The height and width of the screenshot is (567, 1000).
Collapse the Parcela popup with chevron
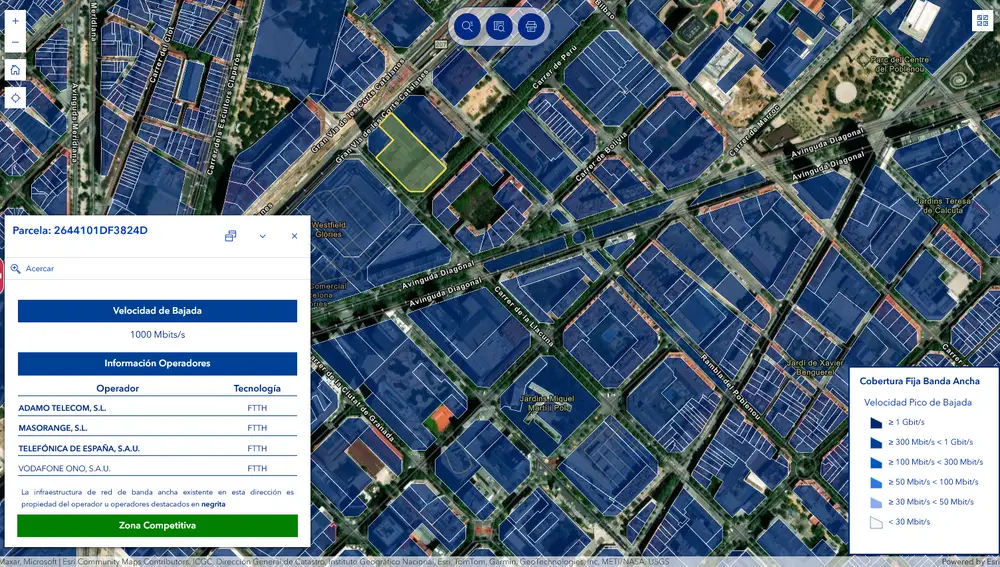[262, 236]
